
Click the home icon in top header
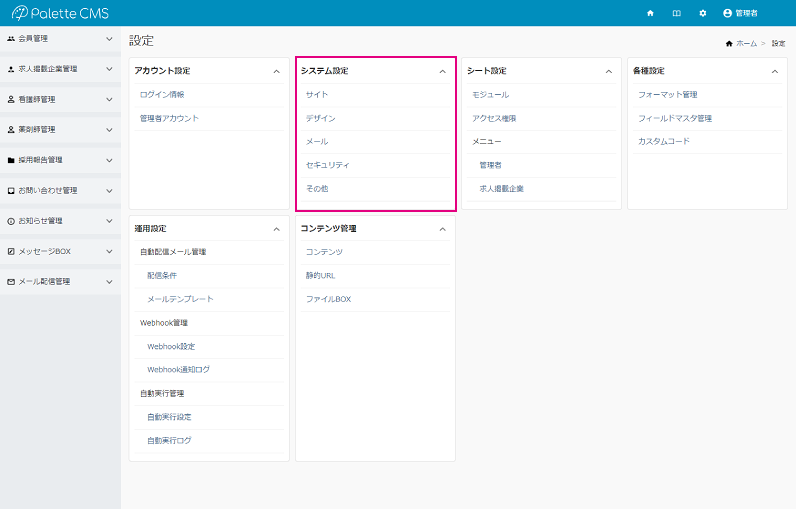point(650,13)
